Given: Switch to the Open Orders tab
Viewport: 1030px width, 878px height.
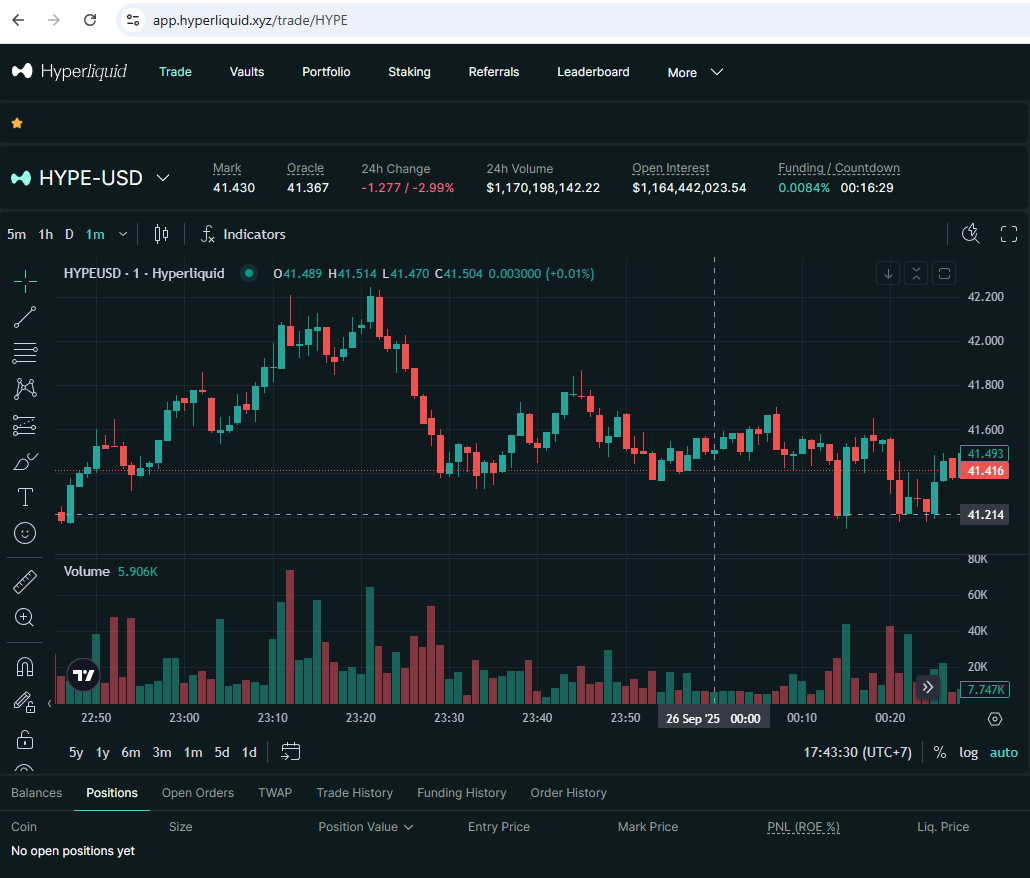Looking at the screenshot, I should pyautogui.click(x=198, y=793).
